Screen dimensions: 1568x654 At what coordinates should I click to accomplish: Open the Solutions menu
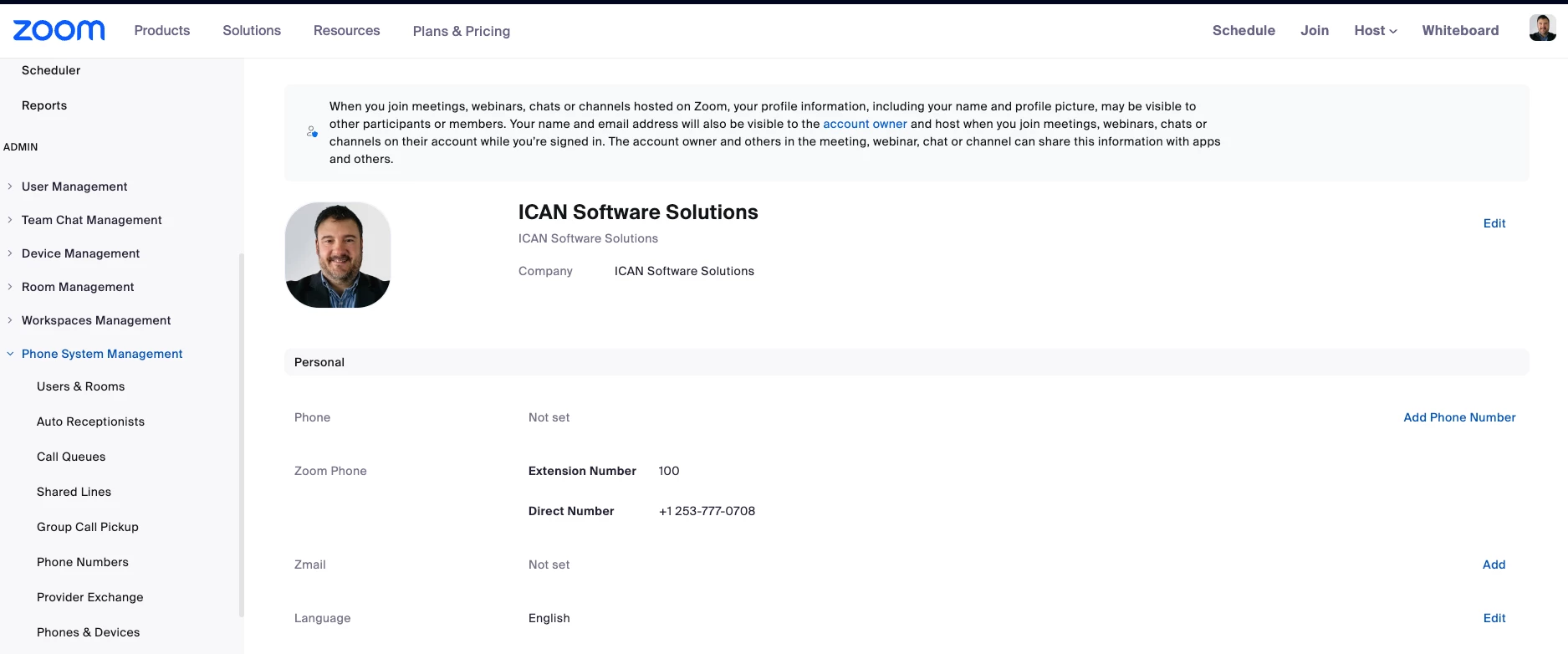coord(252,31)
